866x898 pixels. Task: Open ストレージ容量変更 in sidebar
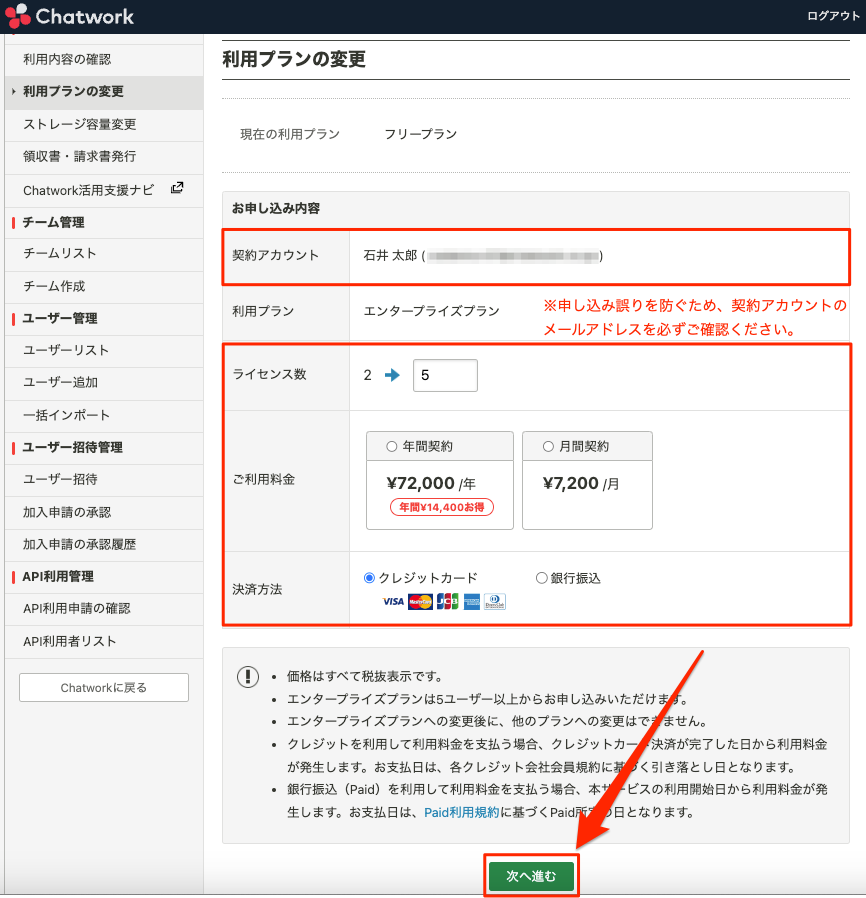[104, 125]
